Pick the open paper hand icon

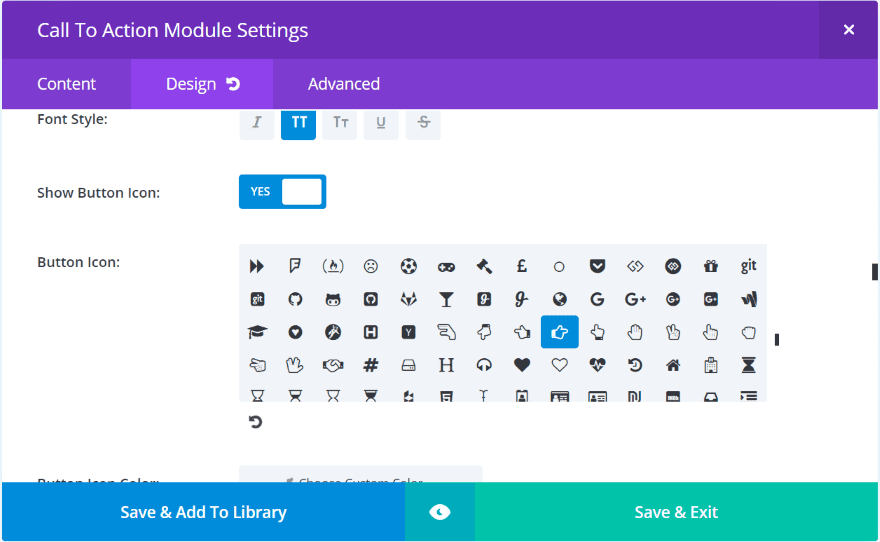point(635,332)
